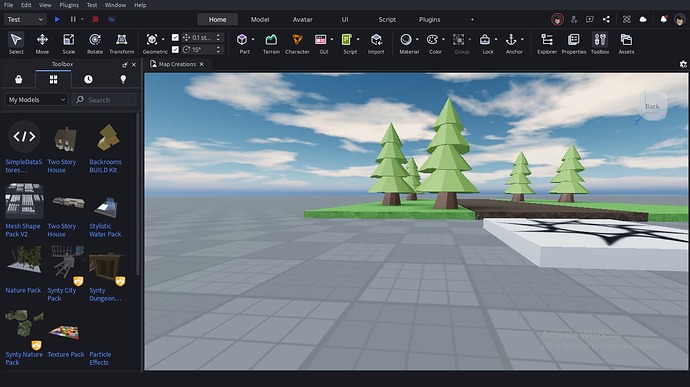This screenshot has height=387, width=690.
Task: Expand the Anchor dropdown arrow
Action: pos(522,40)
